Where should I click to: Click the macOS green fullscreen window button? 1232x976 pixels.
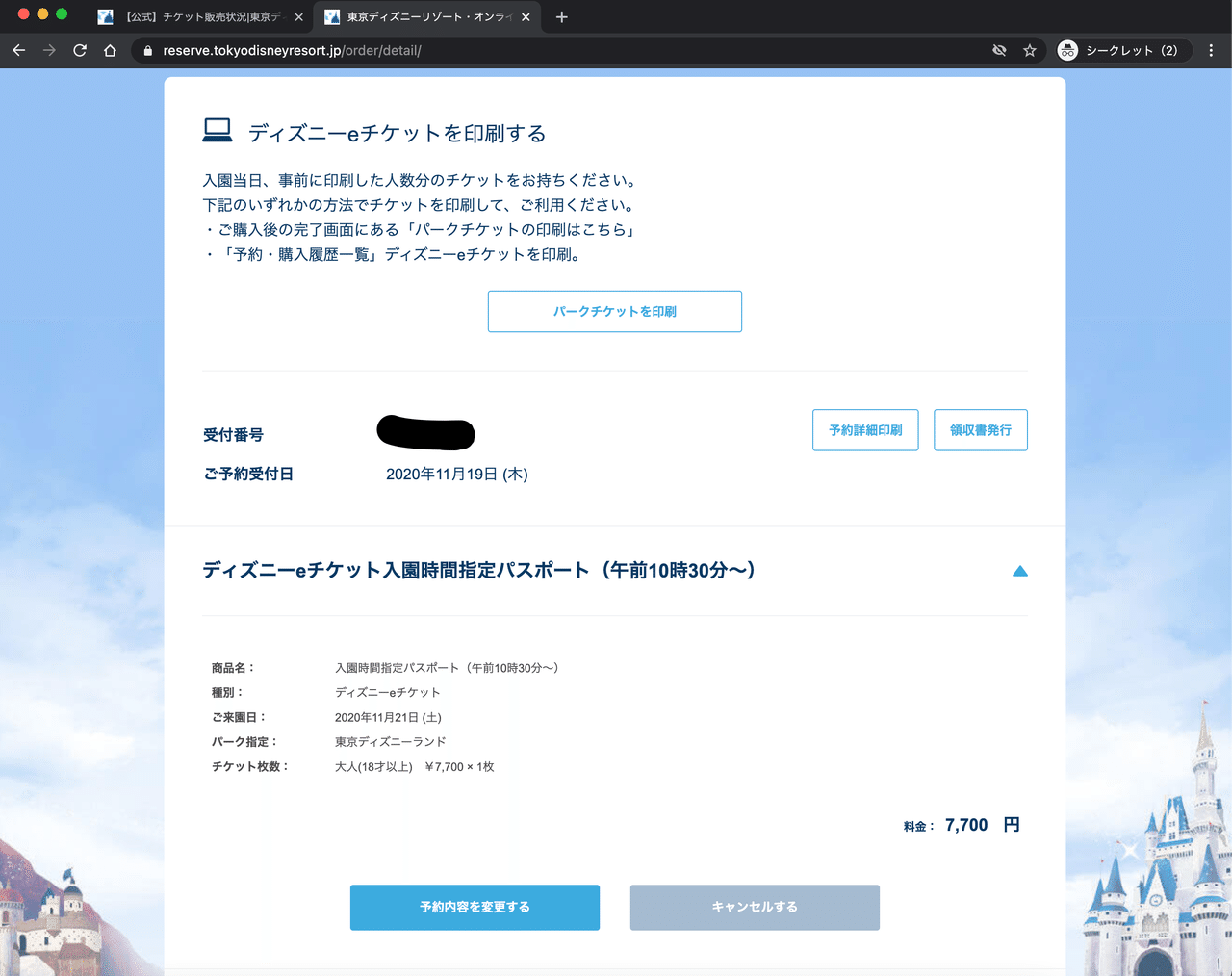pos(62,14)
